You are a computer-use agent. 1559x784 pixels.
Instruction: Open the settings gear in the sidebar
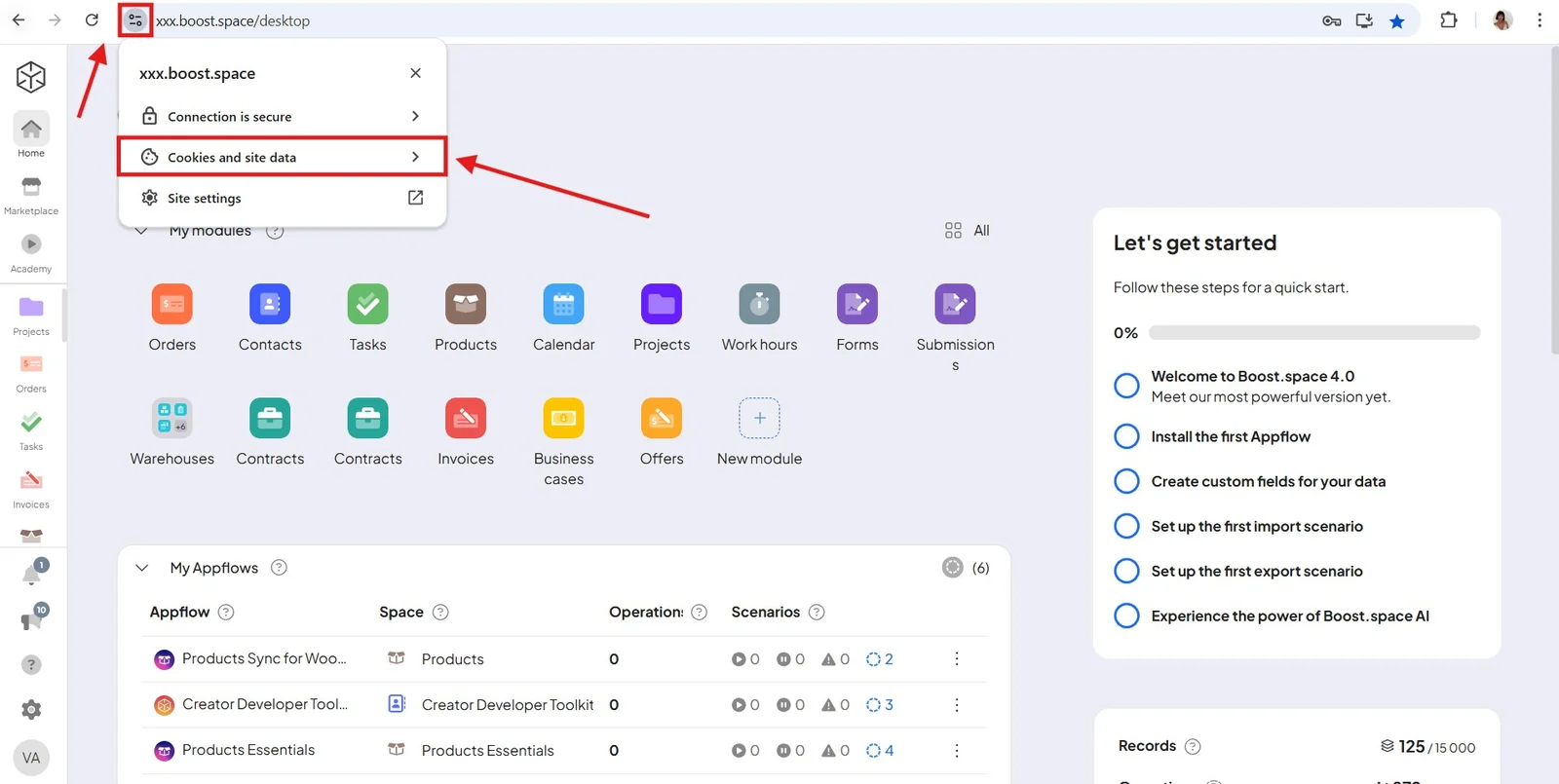coord(31,710)
